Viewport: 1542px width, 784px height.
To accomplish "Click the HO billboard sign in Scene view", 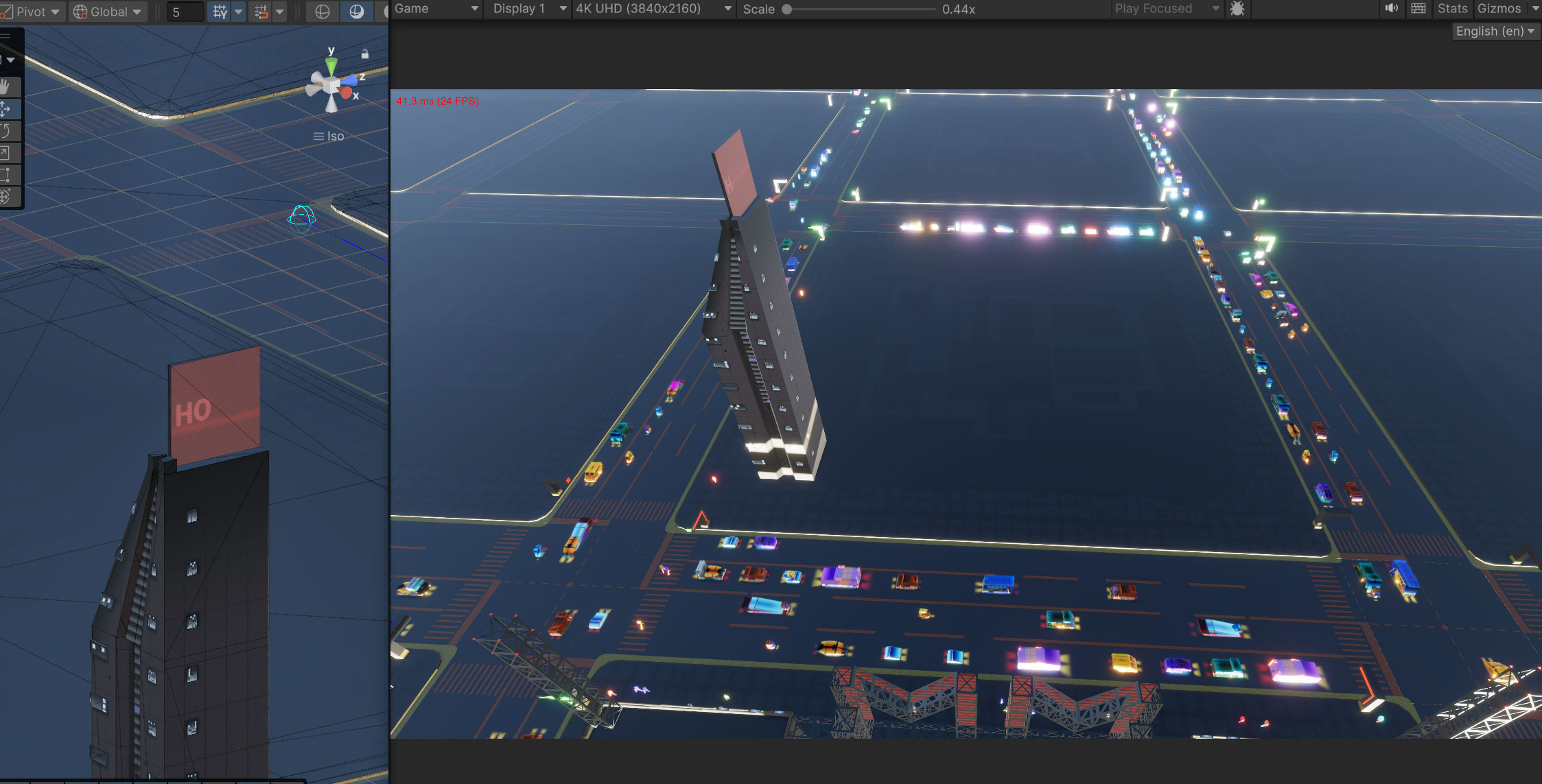I will pyautogui.click(x=215, y=407).
